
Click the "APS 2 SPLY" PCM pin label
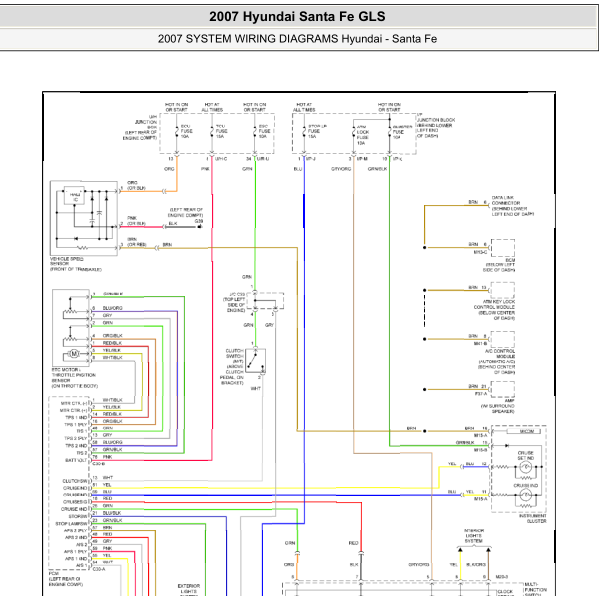pyautogui.click(x=75, y=530)
